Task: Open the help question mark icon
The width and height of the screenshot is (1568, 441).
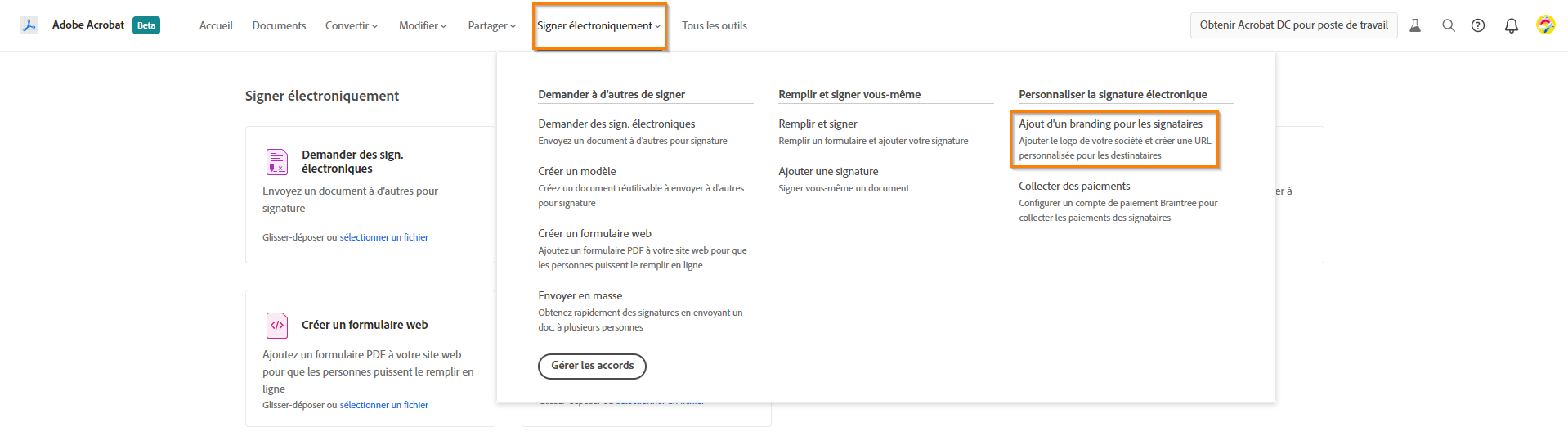Action: (1478, 25)
